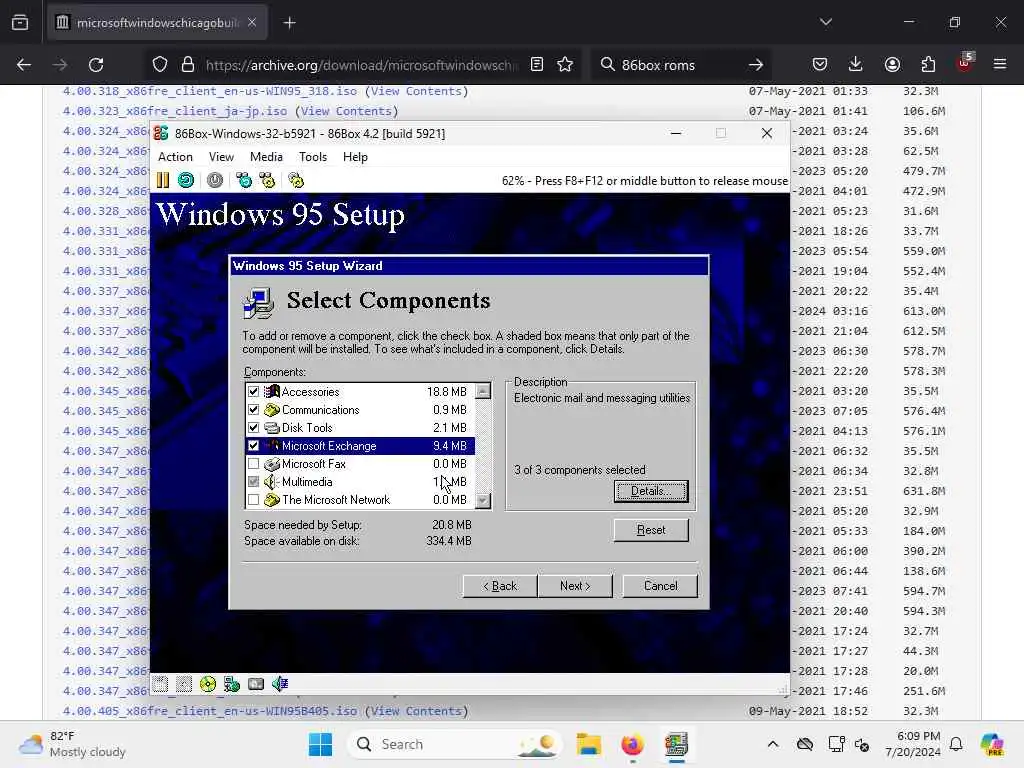Open the Windows Start button

(320, 744)
